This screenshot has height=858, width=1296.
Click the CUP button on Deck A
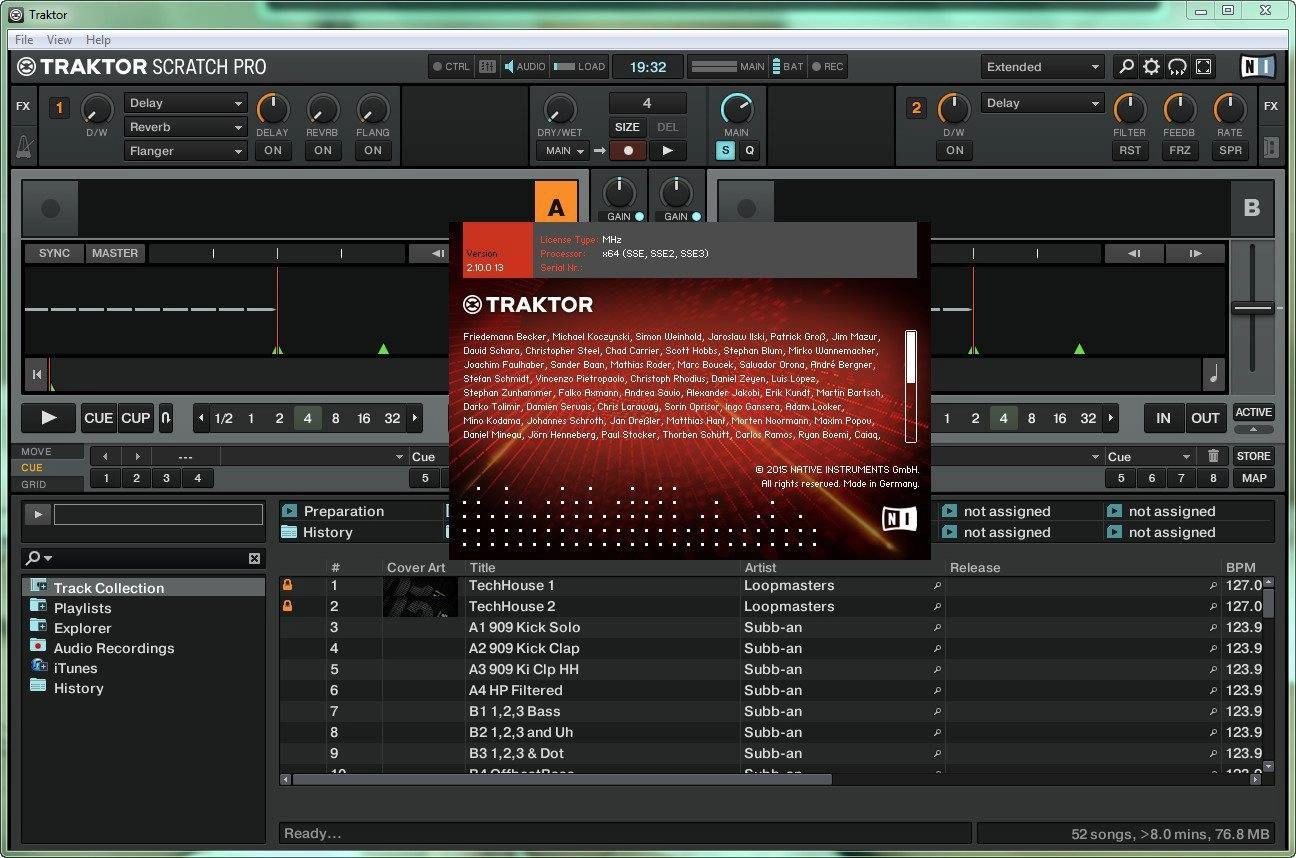[x=135, y=418]
